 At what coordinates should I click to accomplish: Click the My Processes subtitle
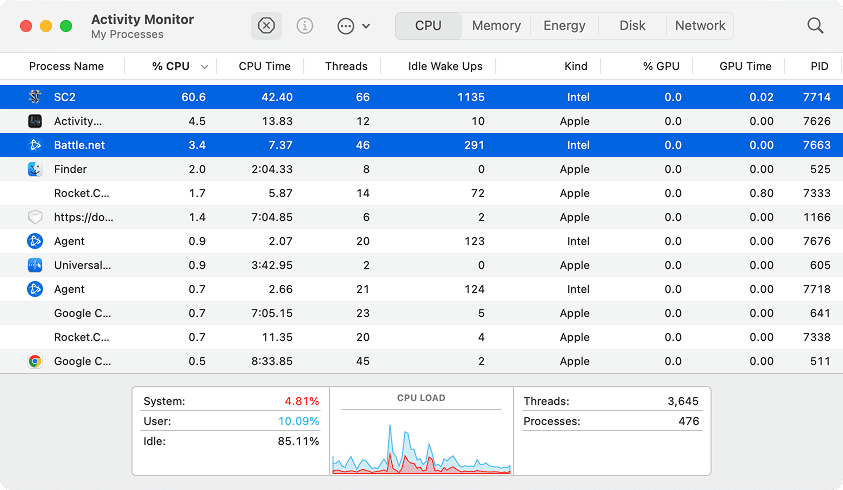point(127,34)
